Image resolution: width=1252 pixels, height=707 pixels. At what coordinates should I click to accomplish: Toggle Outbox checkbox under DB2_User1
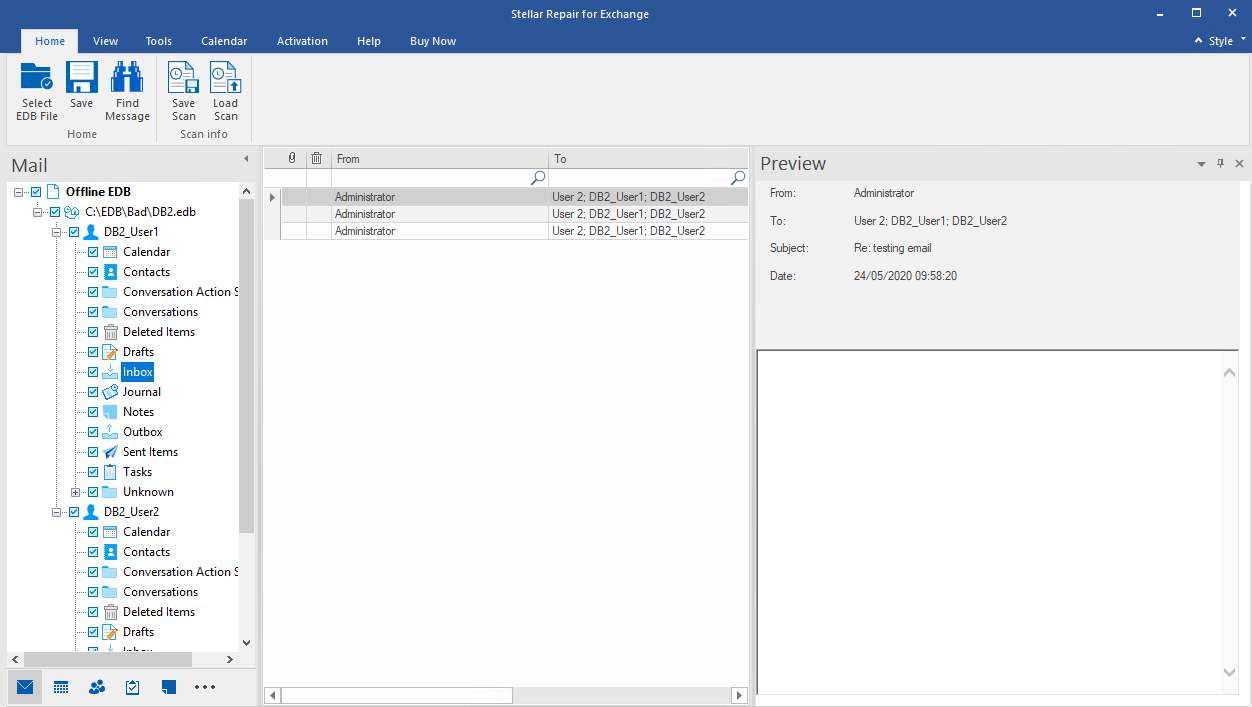pyautogui.click(x=93, y=432)
